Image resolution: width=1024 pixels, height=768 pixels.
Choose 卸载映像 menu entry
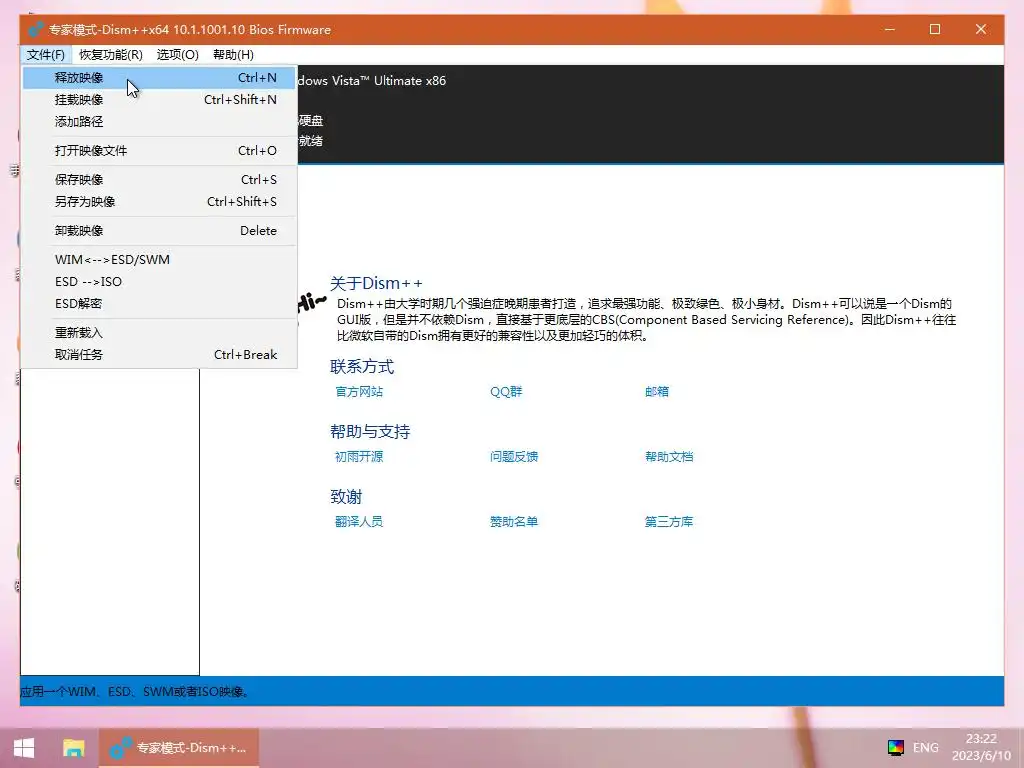click(x=159, y=231)
